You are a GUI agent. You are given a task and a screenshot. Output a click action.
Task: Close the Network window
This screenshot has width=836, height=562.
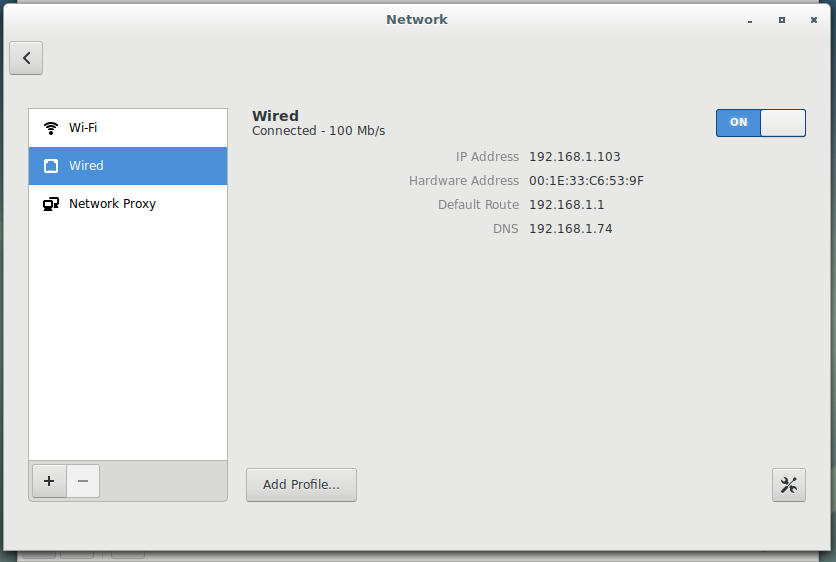pos(814,20)
